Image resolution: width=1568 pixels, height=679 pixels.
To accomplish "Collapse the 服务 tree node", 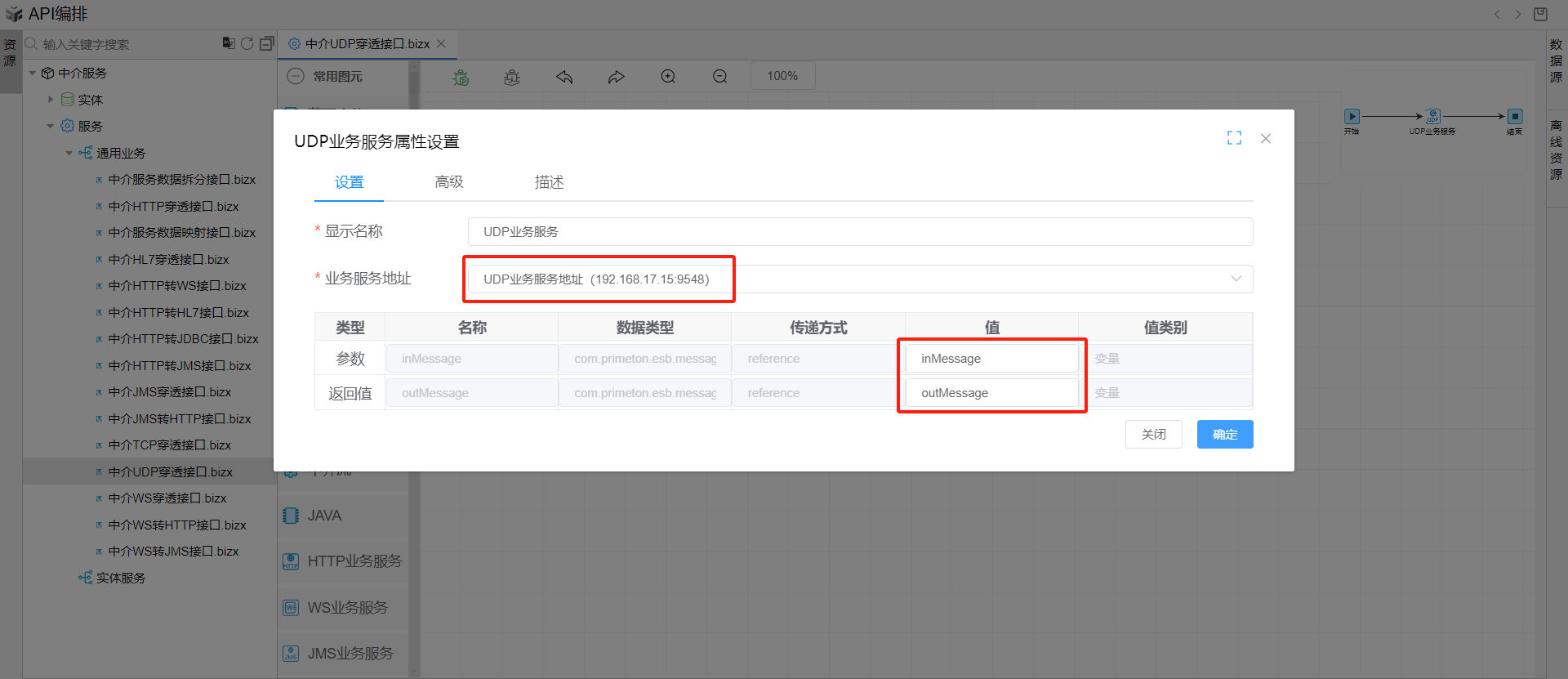I will 51,126.
